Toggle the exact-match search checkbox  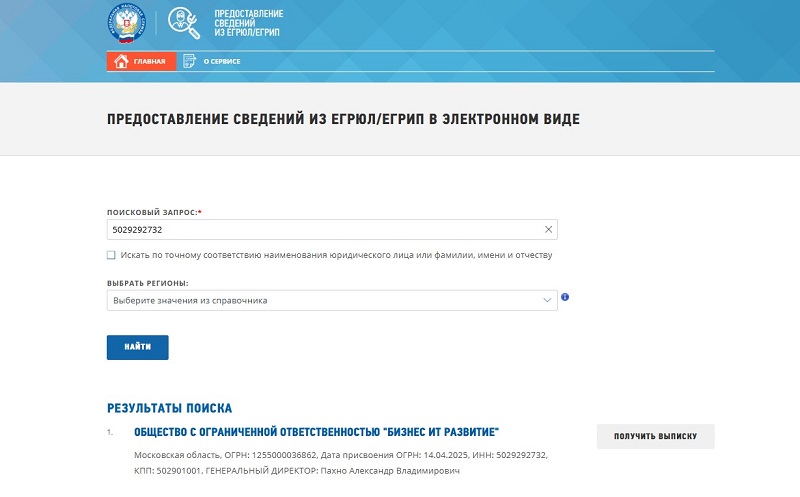tap(111, 255)
